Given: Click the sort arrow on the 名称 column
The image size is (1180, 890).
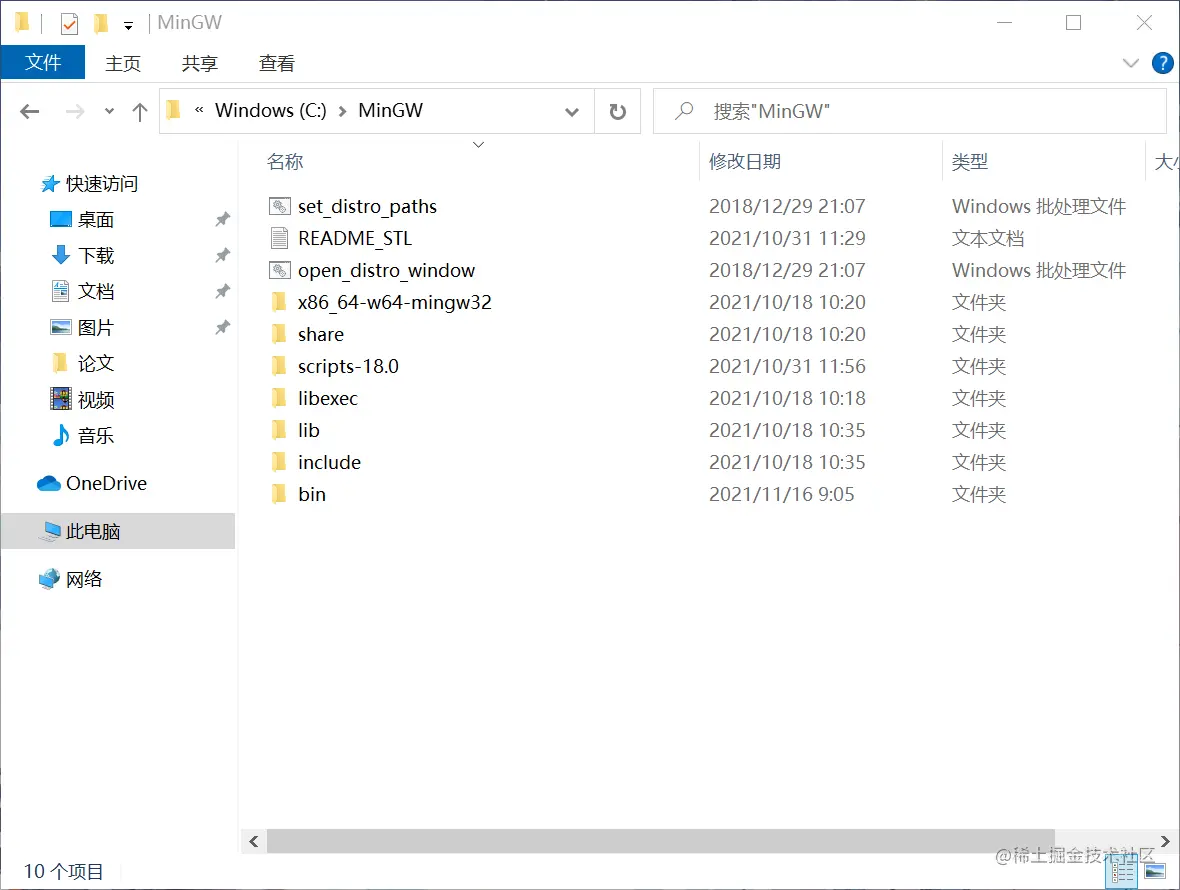Looking at the screenshot, I should coord(478,144).
